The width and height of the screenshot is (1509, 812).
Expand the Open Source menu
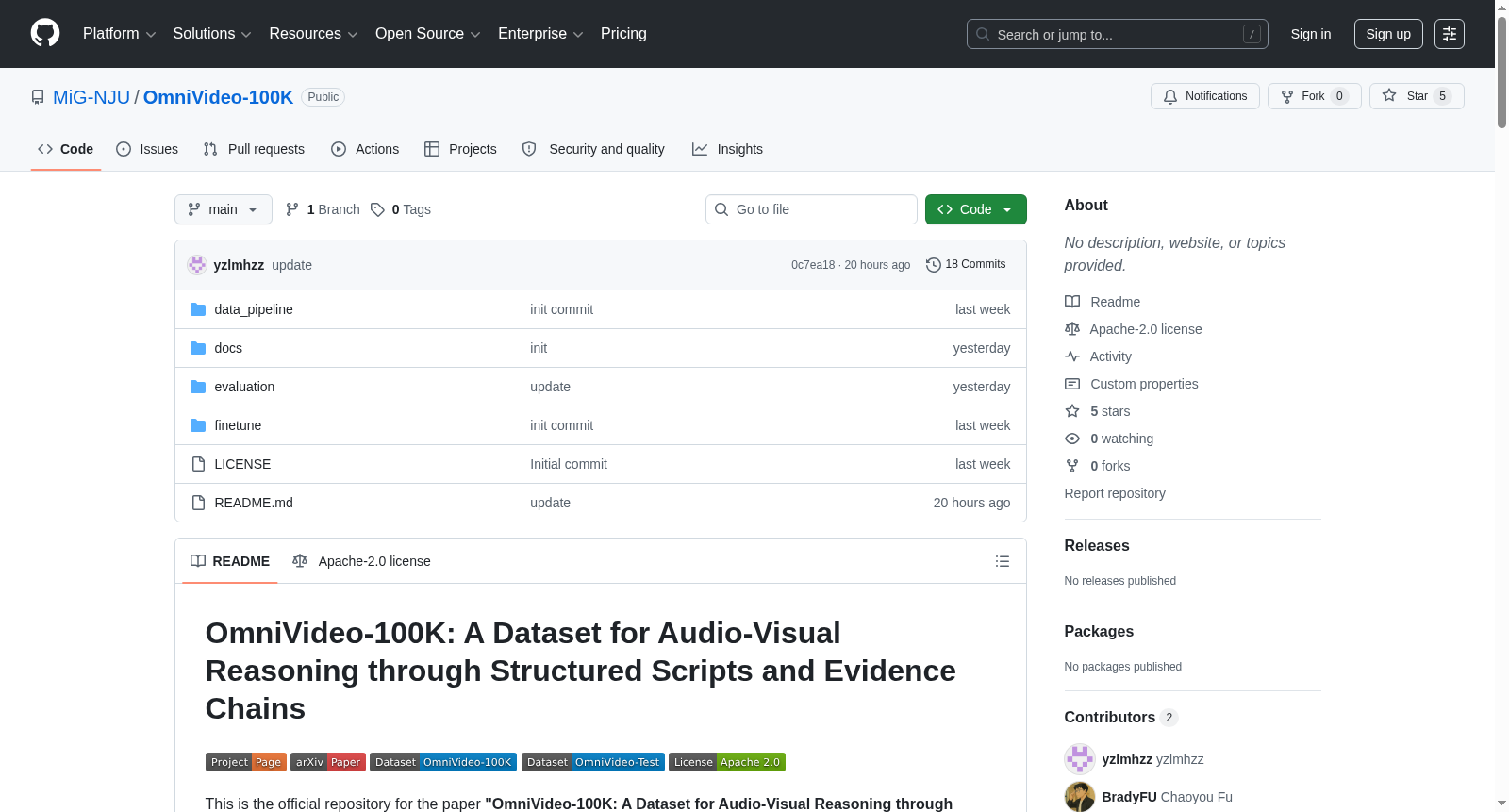pos(428,34)
